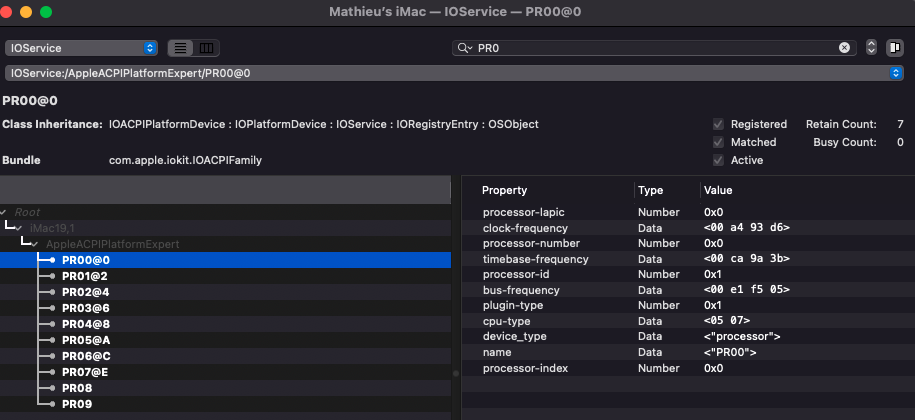Select the bus-frequency property row
This screenshot has height=420, width=915.
689,290
